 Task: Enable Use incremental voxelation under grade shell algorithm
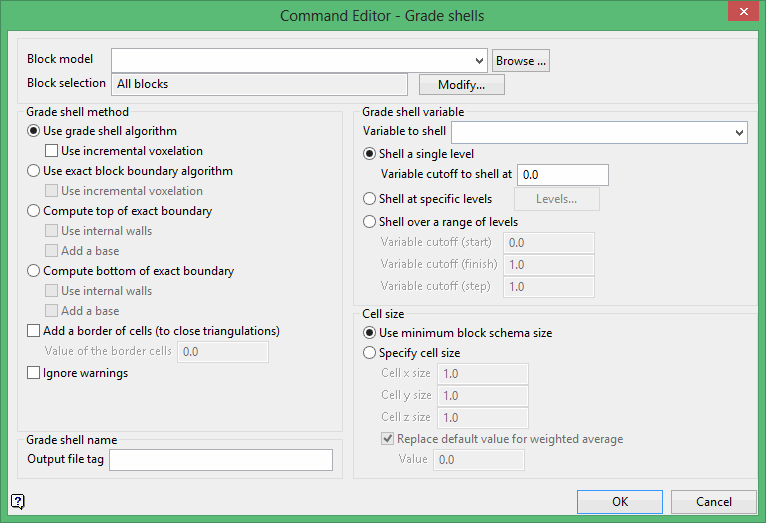[x=52, y=151]
